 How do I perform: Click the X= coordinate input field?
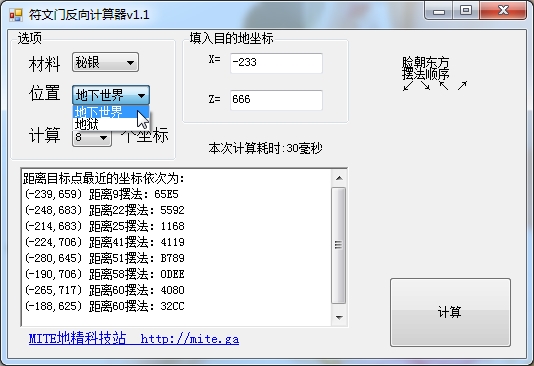point(276,63)
